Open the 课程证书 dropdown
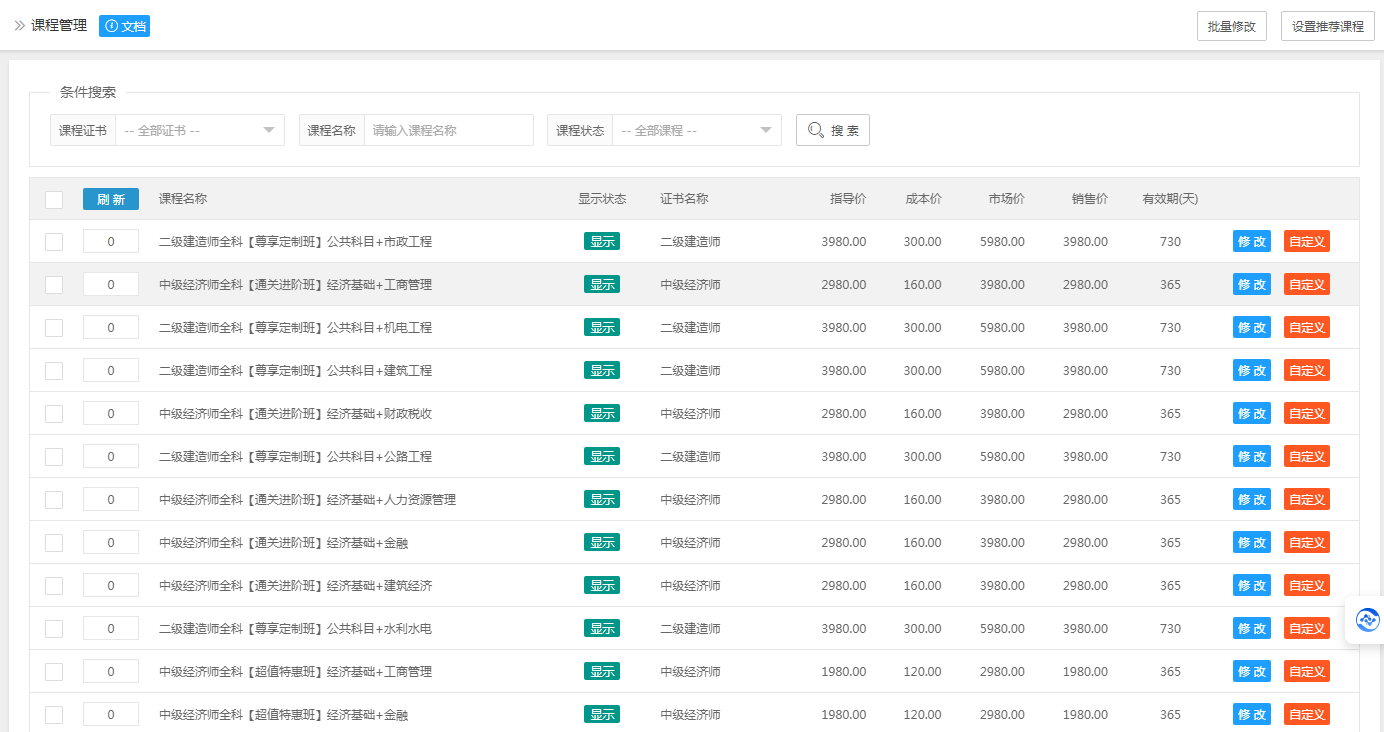Screen dimensions: 1384x732 (x=200, y=130)
